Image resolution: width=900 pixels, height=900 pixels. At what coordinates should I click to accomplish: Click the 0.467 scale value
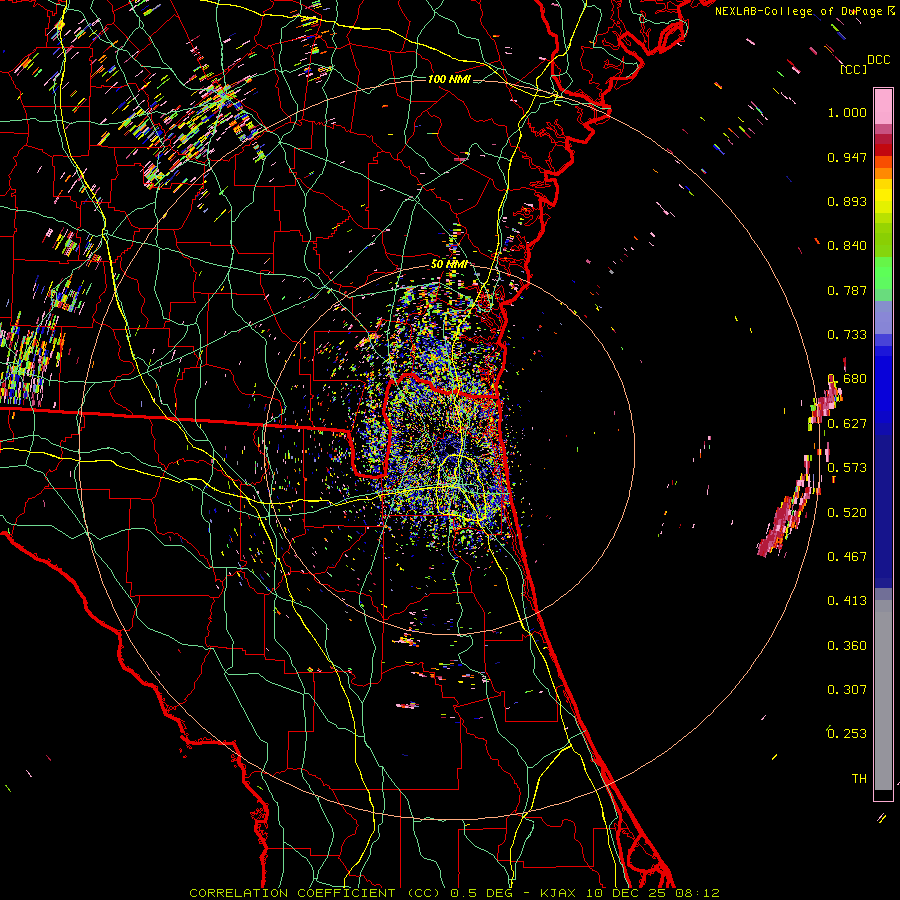point(847,557)
